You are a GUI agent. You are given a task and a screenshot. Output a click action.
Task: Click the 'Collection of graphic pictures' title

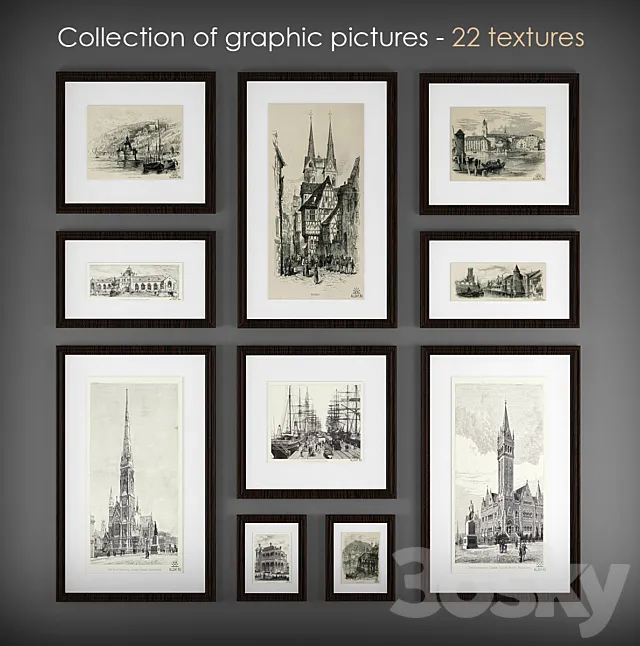tap(243, 38)
